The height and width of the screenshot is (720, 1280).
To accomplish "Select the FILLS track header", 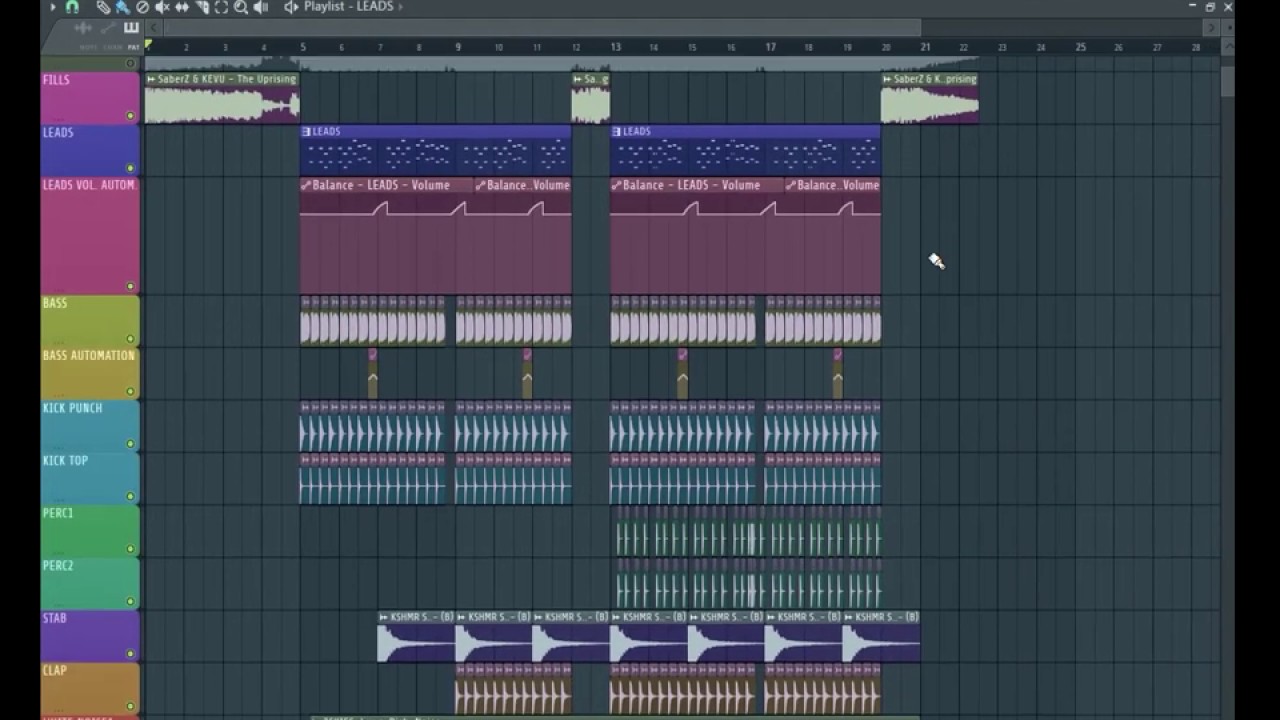I will [90, 98].
